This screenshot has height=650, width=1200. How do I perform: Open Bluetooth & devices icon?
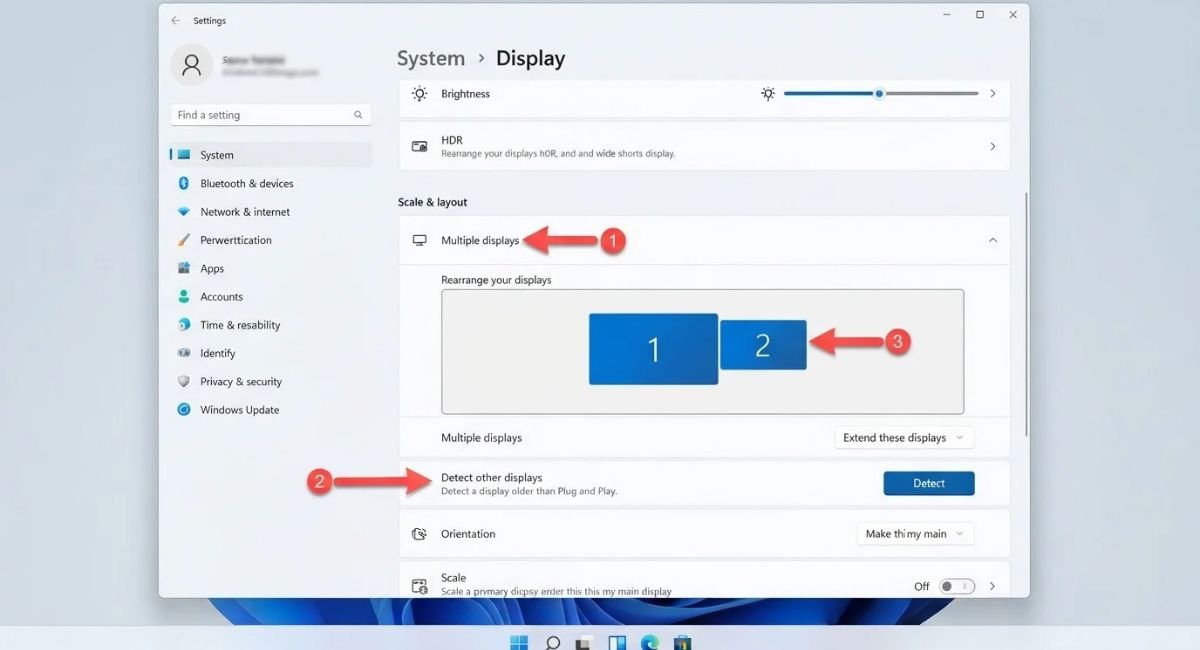(184, 183)
